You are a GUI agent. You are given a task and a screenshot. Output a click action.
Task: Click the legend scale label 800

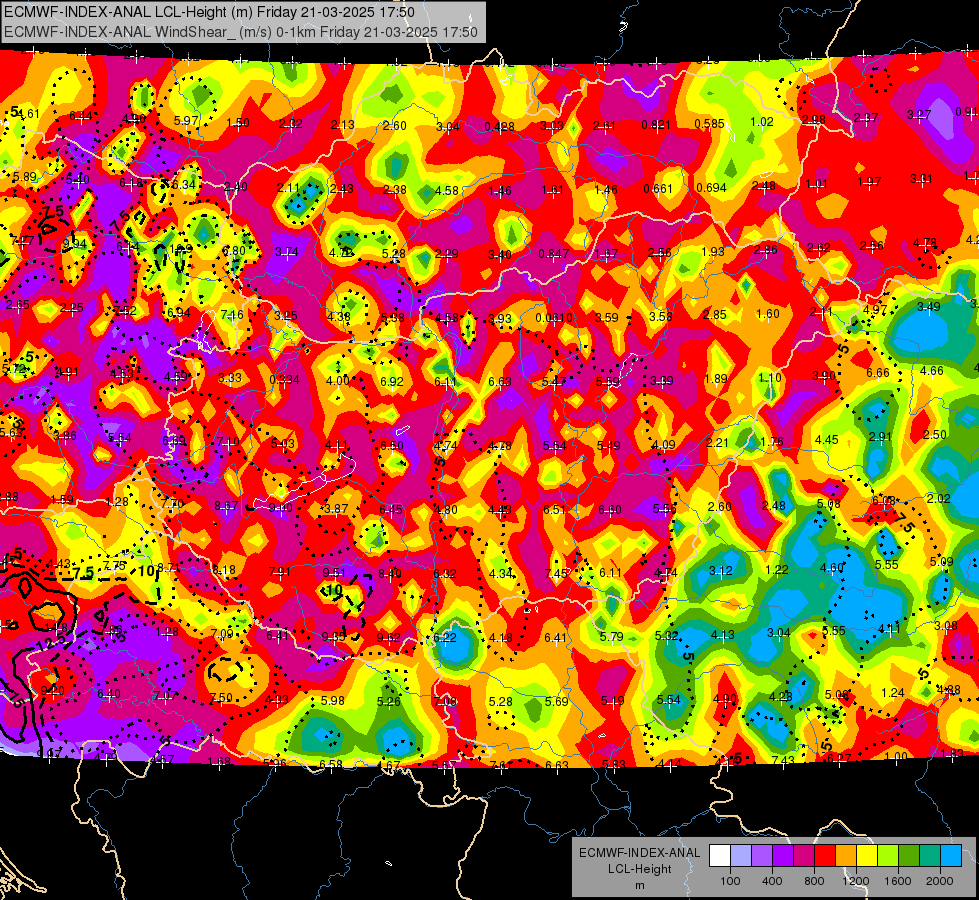coord(814,881)
